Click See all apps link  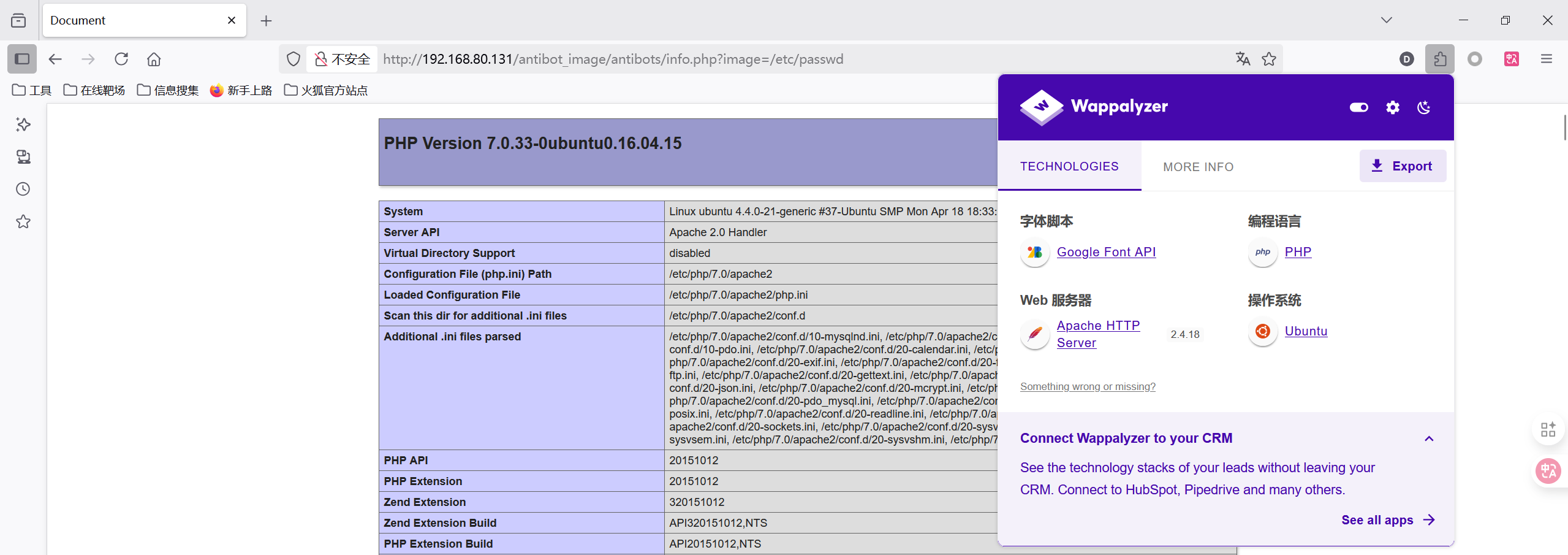pos(1388,520)
